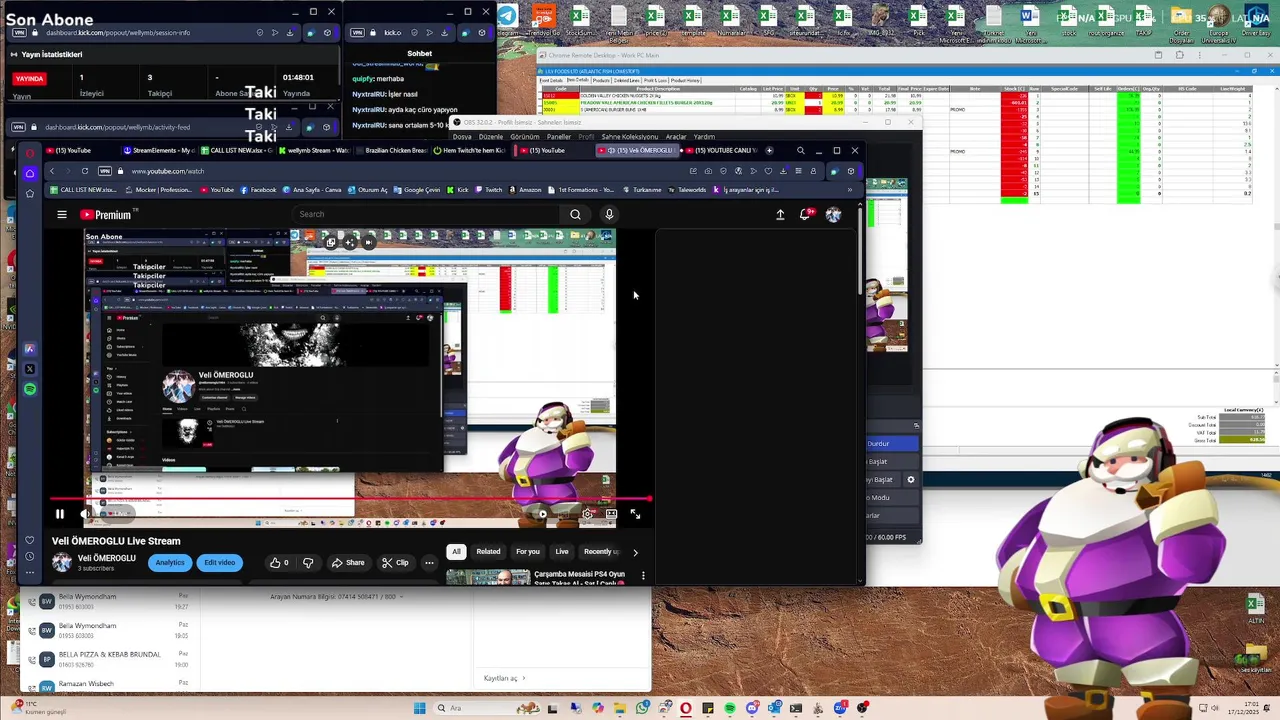Open Windows Start menu
This screenshot has height=720, width=1280.
420,708
